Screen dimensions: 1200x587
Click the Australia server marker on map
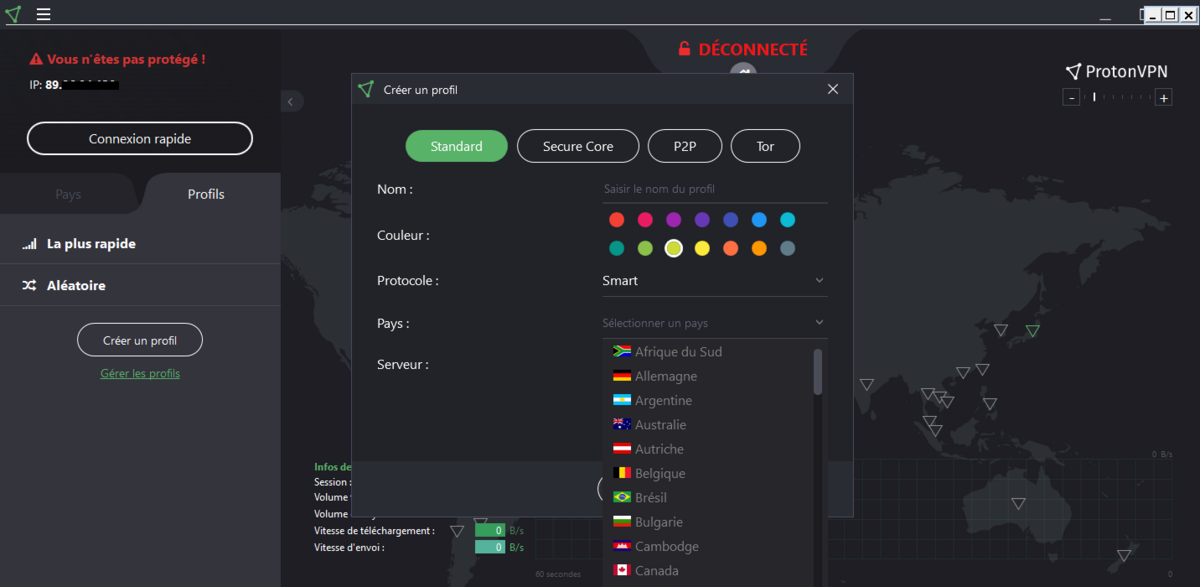1018,503
